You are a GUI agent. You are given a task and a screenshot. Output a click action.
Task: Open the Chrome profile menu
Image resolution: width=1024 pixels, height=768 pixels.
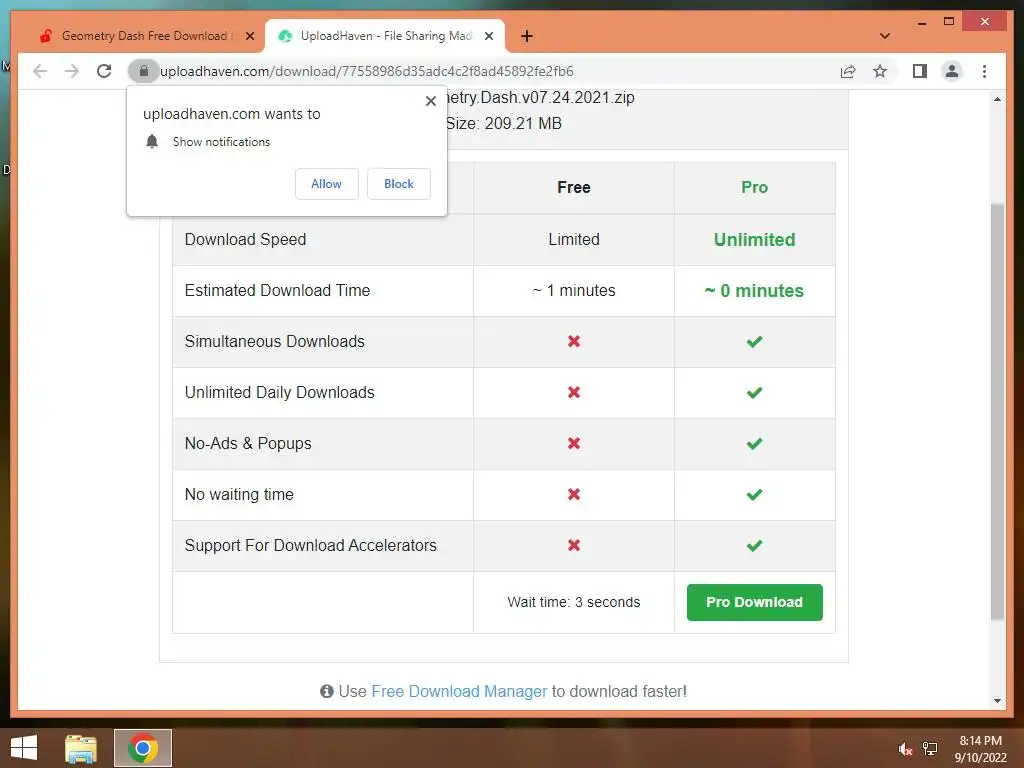pos(952,71)
